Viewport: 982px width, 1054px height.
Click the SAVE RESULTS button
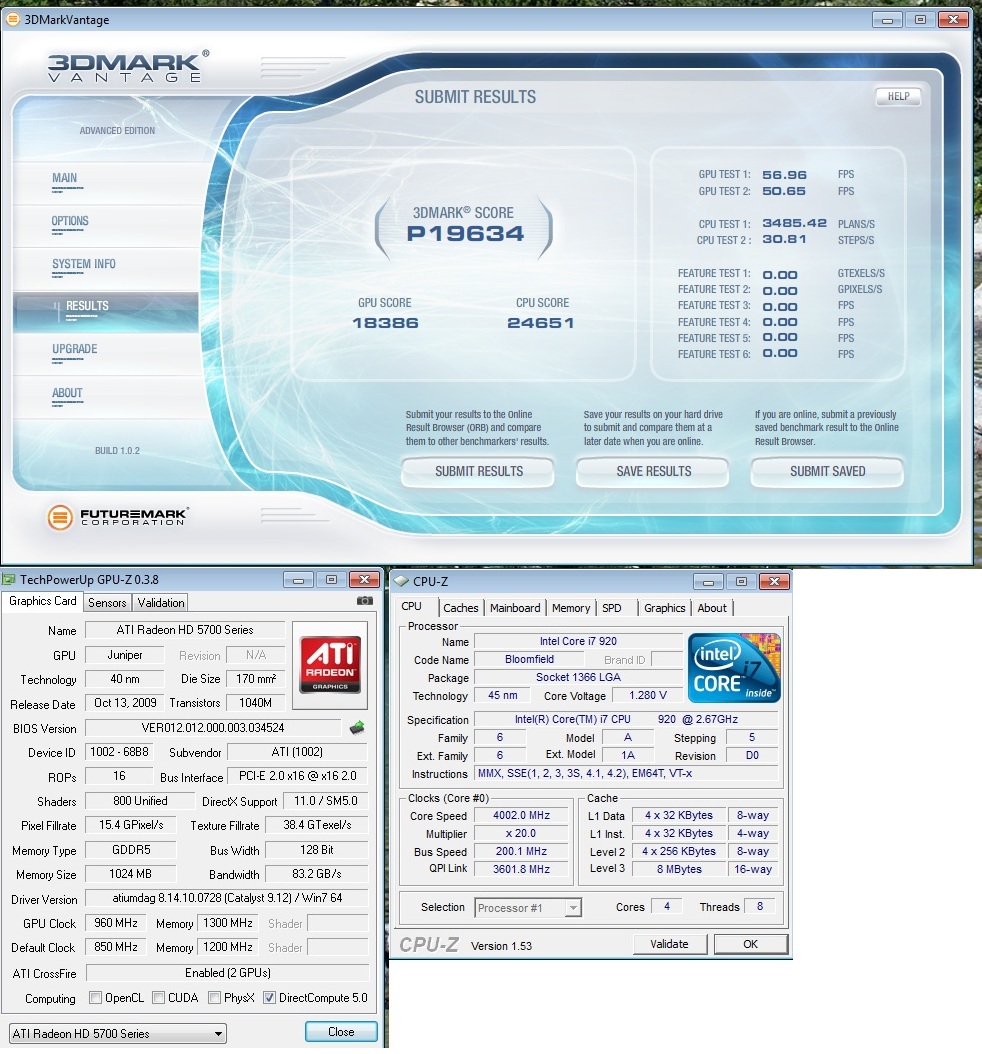653,471
